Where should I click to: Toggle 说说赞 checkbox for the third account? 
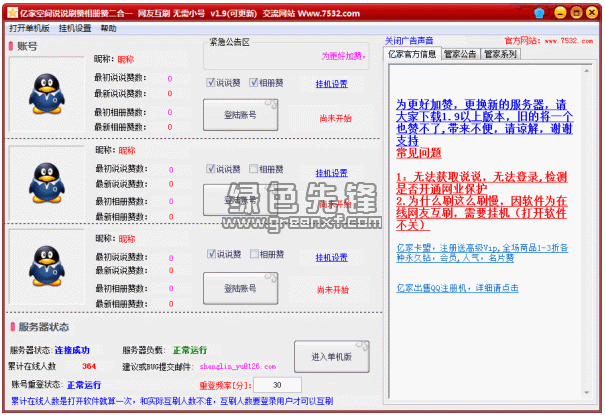[x=211, y=254]
